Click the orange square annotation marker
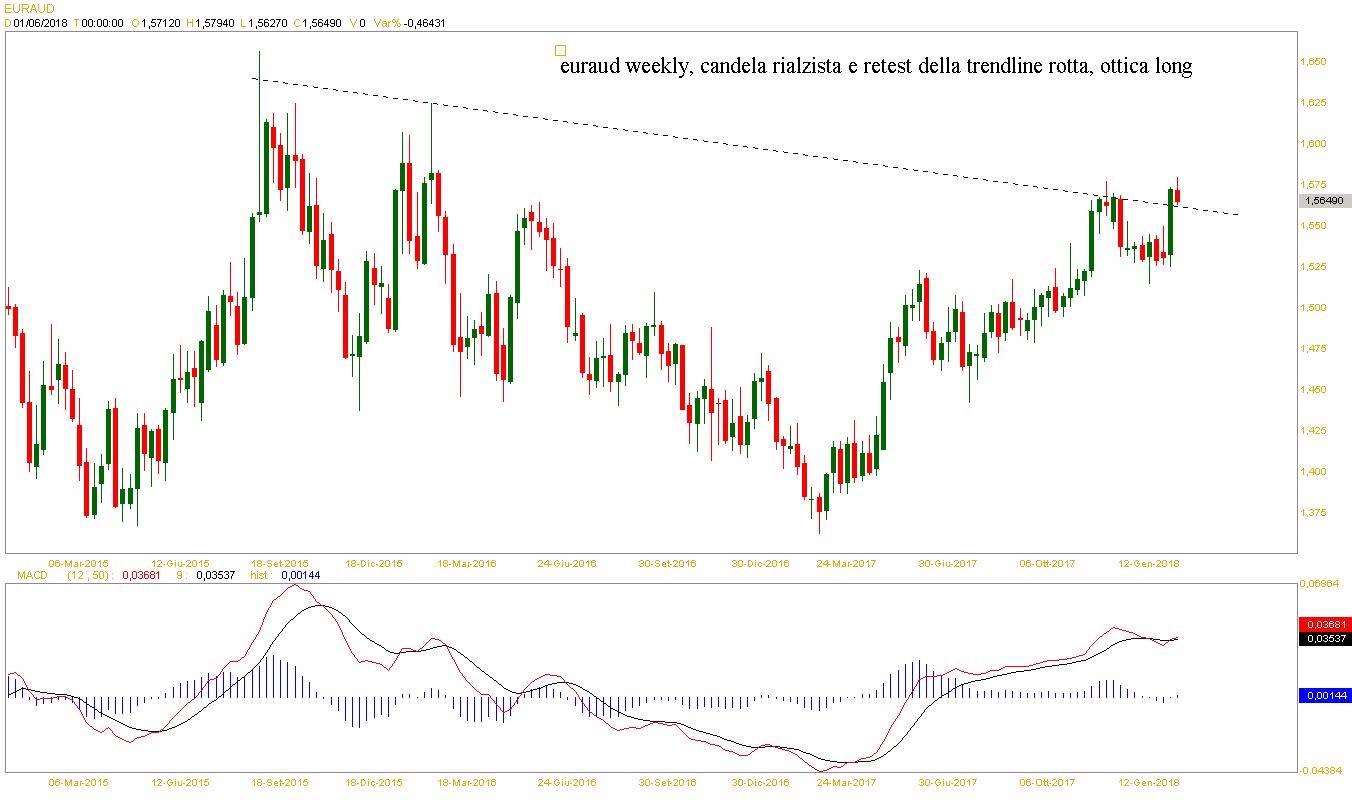Viewport: 1352px width, 800px height. [x=560, y=50]
